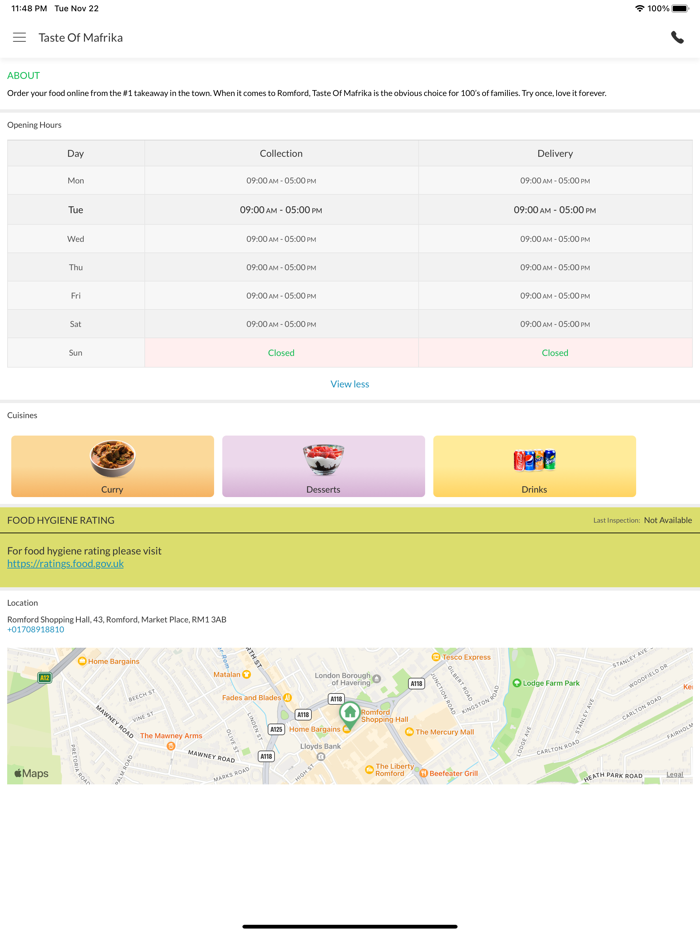Tap the green home map pin
Image resolution: width=700 pixels, height=934 pixels.
tap(350, 715)
